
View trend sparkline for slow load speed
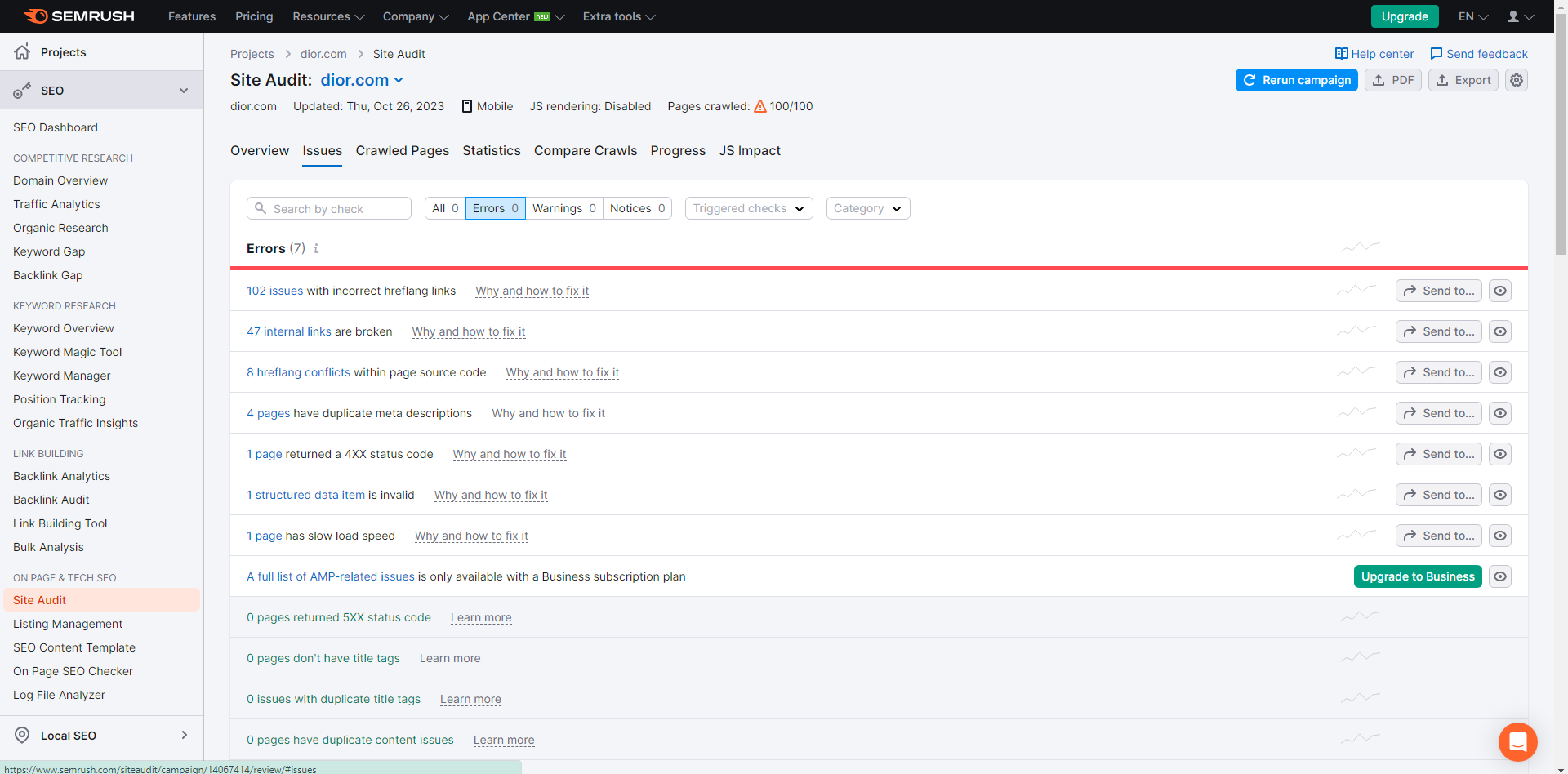(1357, 535)
